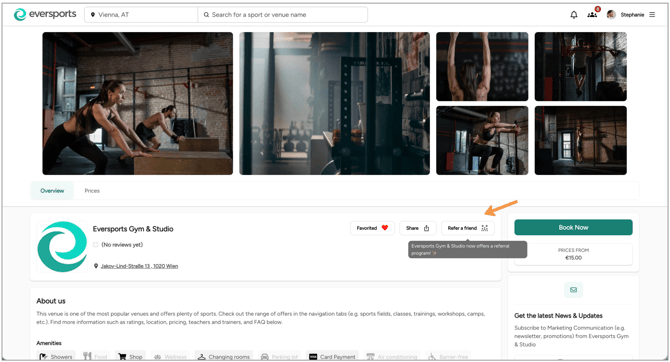Click the envelope newsletter icon
This screenshot has width=670, height=362.
pyautogui.click(x=573, y=290)
